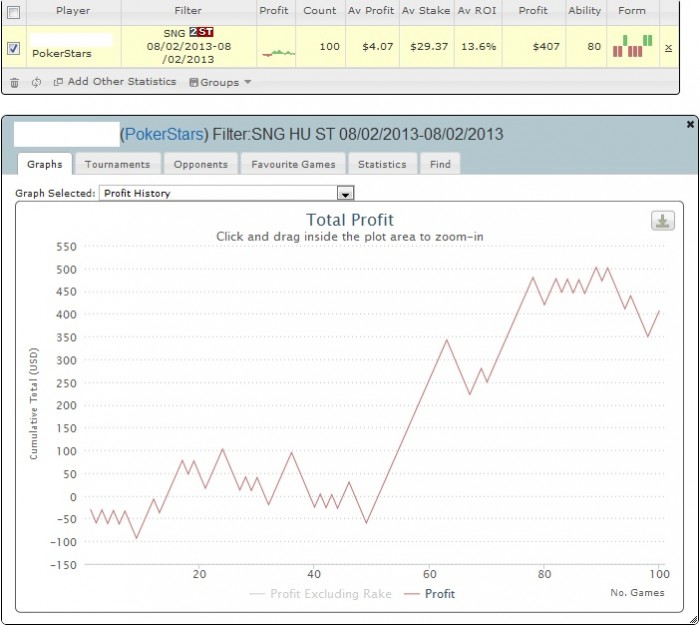Click the $4.07 Av Profit value
700x625 pixels.
pyautogui.click(x=378, y=46)
